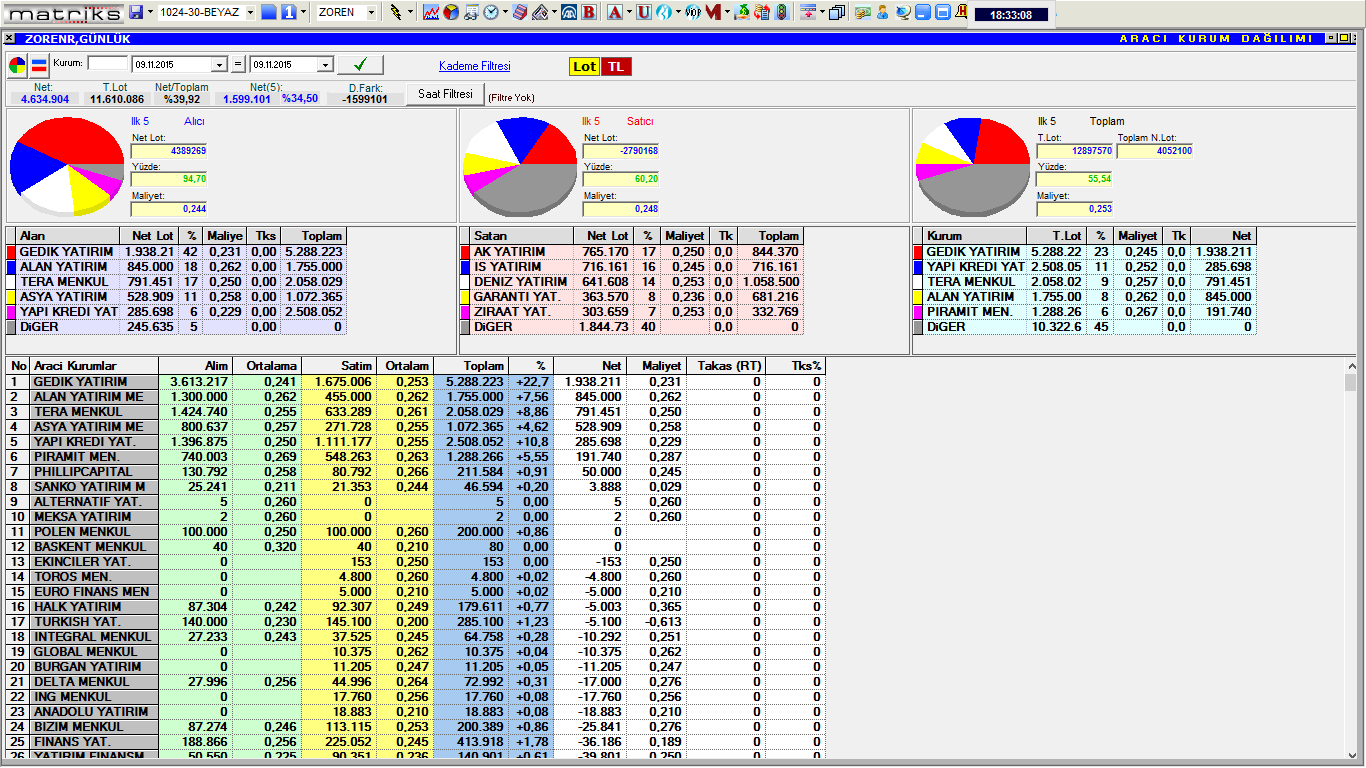Click the red letter B toolbar icon
Viewport: 1366px width, 768px height.
pyautogui.click(x=589, y=13)
